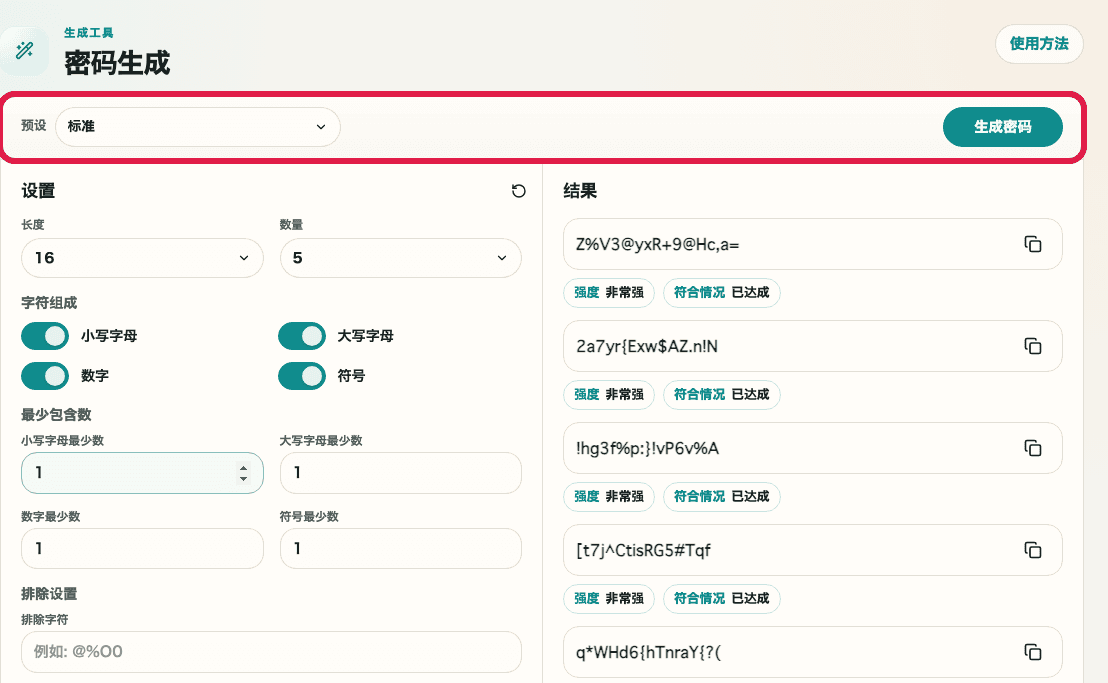Turn off the 大写字母 switch
Viewport: 1108px width, 683px height.
click(302, 335)
